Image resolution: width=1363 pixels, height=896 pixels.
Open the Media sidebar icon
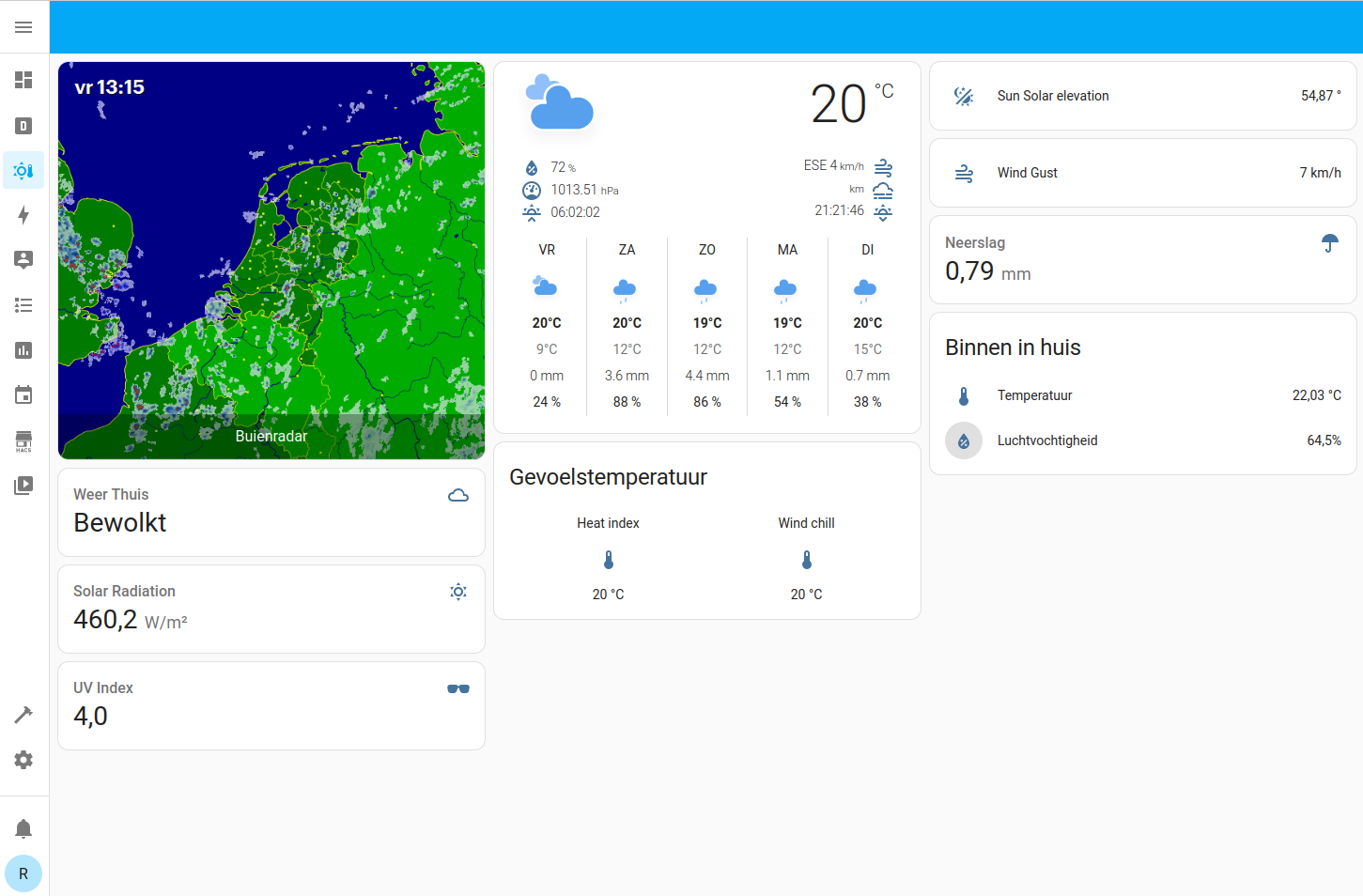point(23,486)
